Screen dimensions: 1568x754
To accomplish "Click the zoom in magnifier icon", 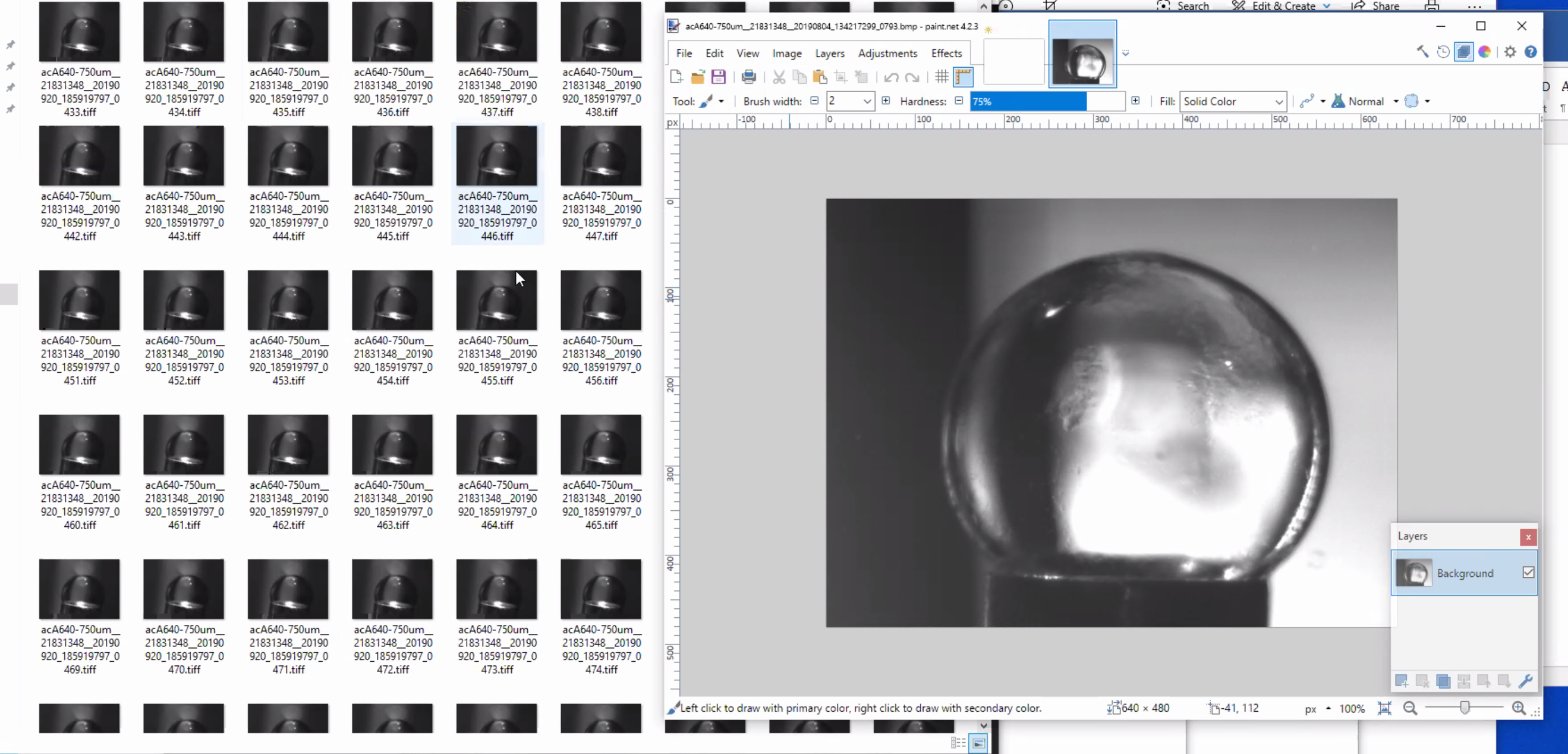I will pos(1519,708).
